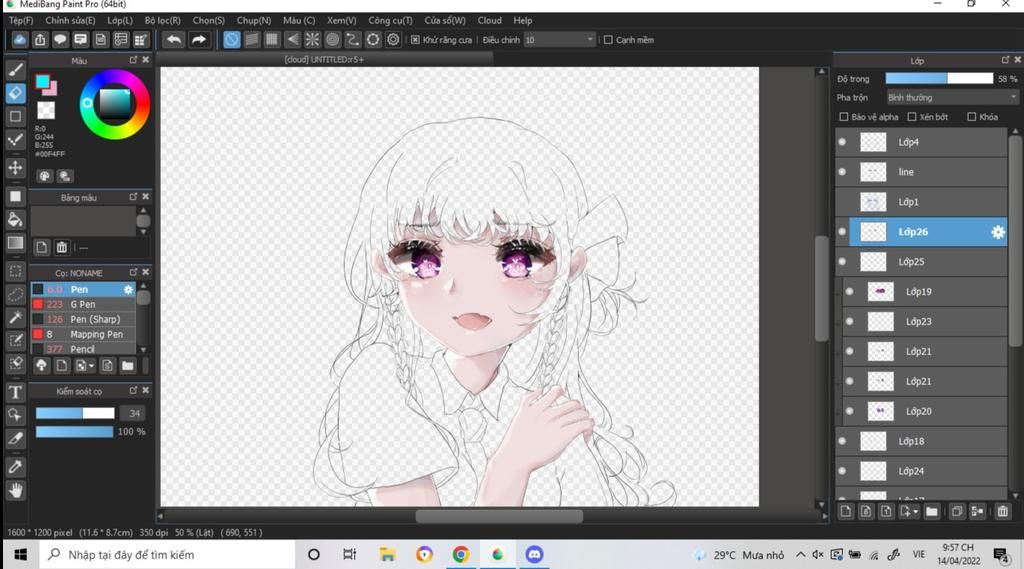Open the Tệp(F) menu
Image resolution: width=1024 pixels, height=569 pixels.
tap(21, 20)
